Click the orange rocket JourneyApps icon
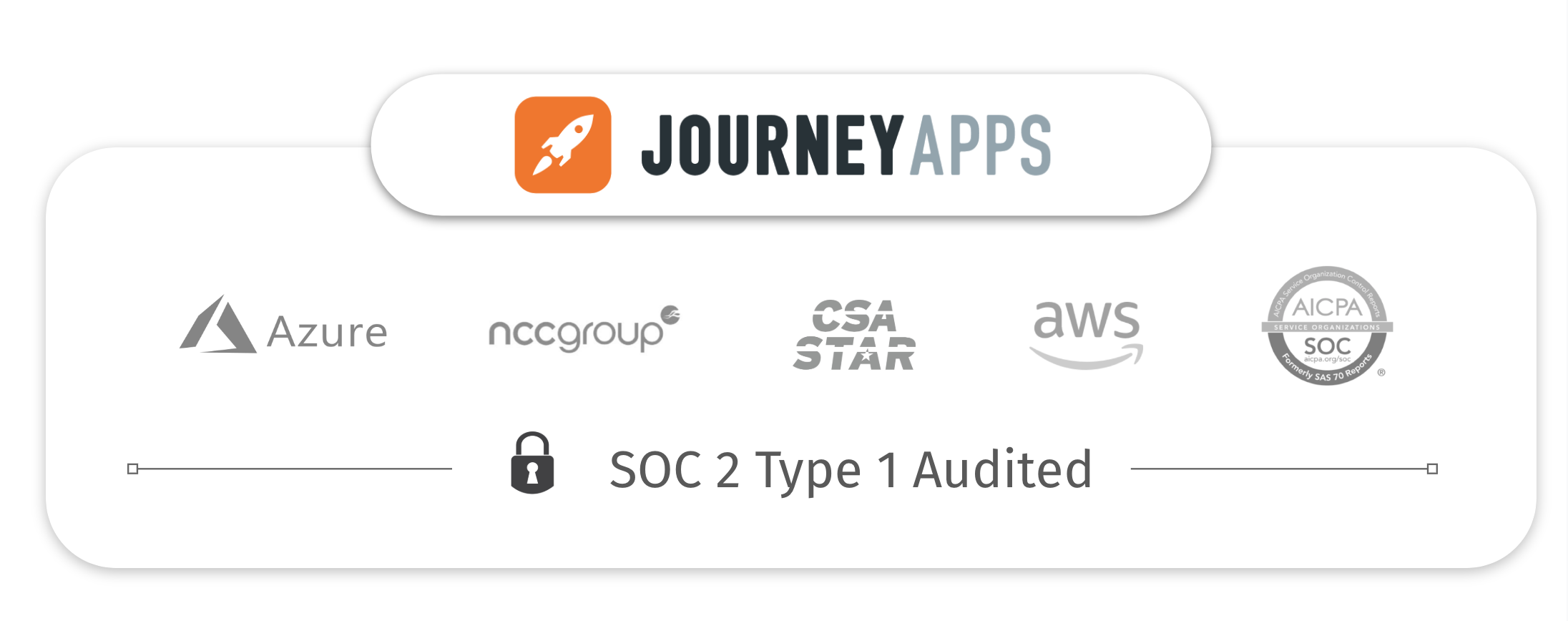 click(563, 145)
